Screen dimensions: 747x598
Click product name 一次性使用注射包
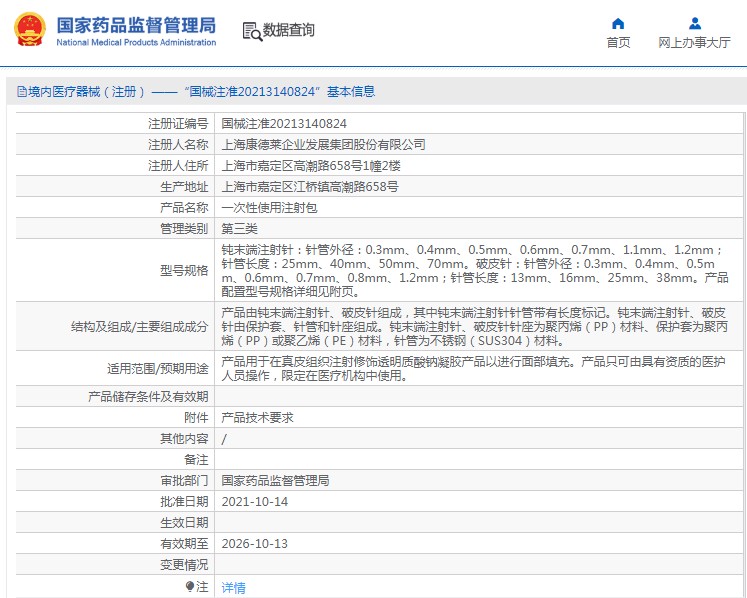[x=269, y=208]
